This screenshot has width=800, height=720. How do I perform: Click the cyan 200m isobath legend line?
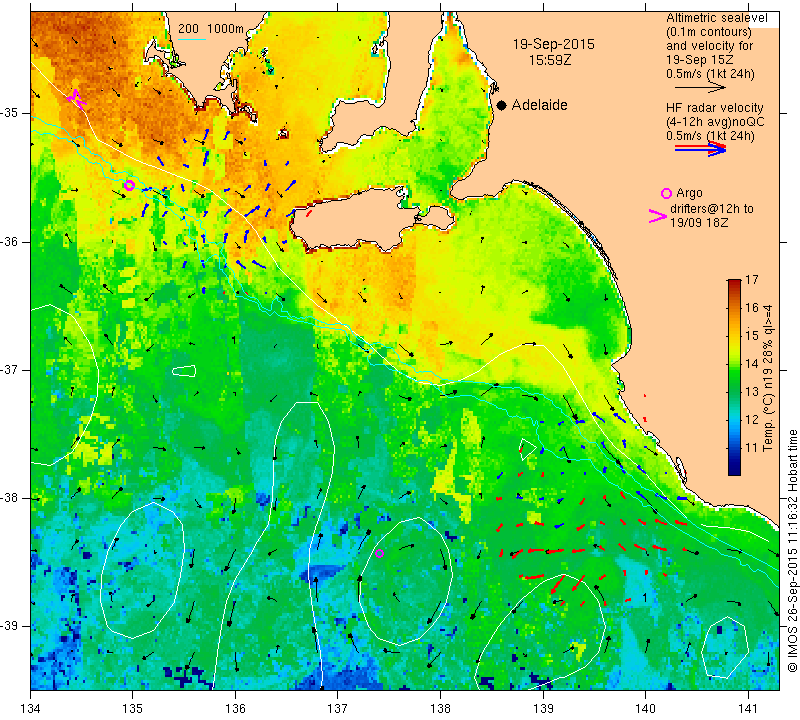click(192, 39)
